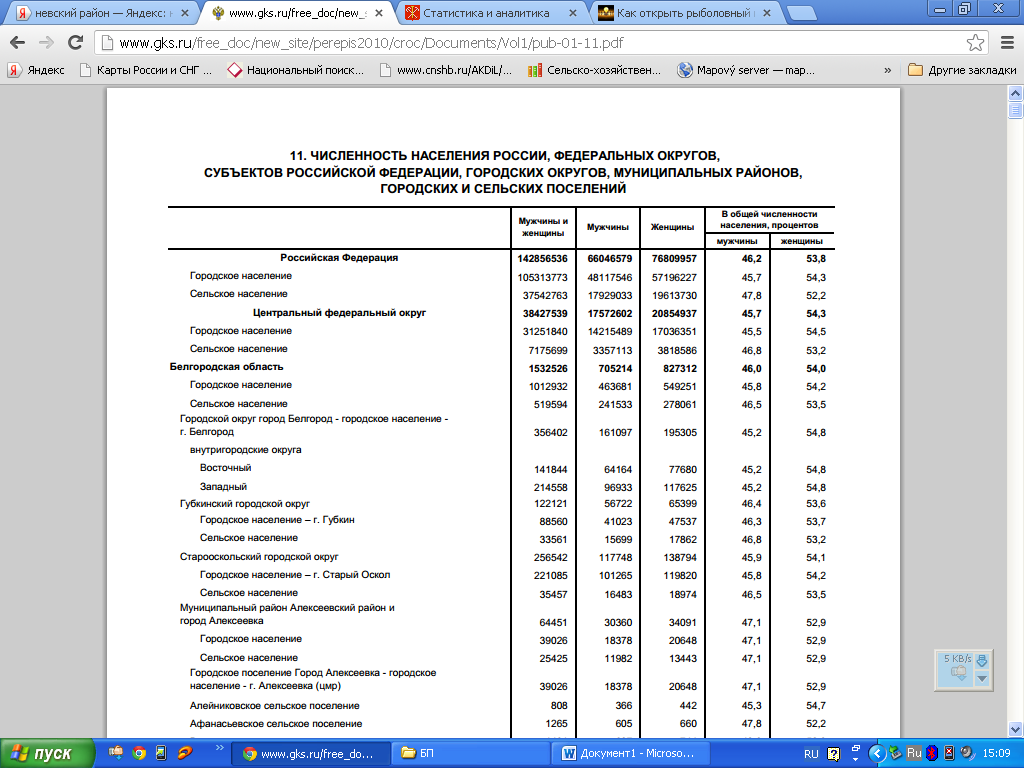Close the 'Как открыть рыболовный' tab
Screen dimensions: 1024x768
click(767, 13)
